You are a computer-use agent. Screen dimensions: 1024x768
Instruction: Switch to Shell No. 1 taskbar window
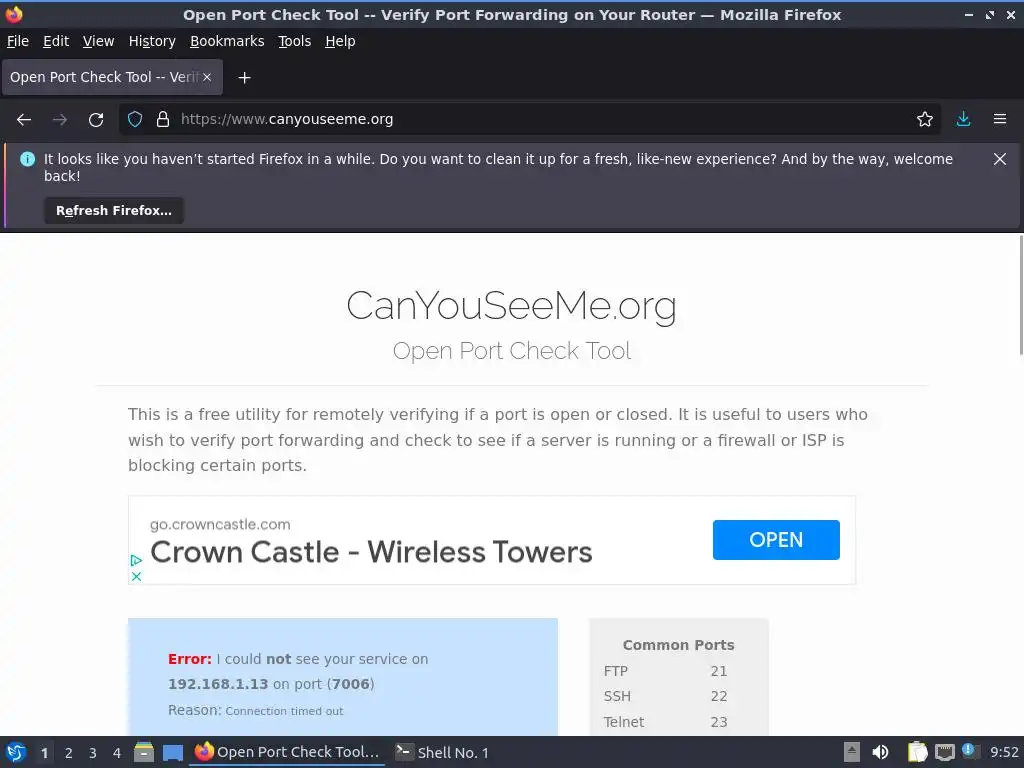coord(443,752)
